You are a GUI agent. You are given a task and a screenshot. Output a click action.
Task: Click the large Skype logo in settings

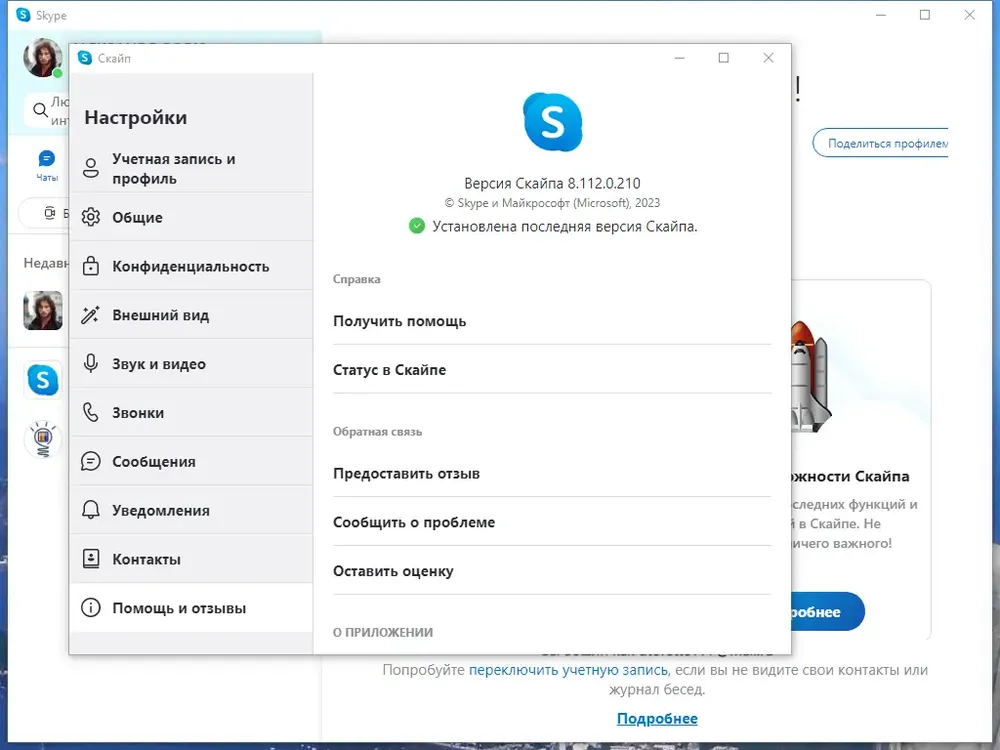552,122
